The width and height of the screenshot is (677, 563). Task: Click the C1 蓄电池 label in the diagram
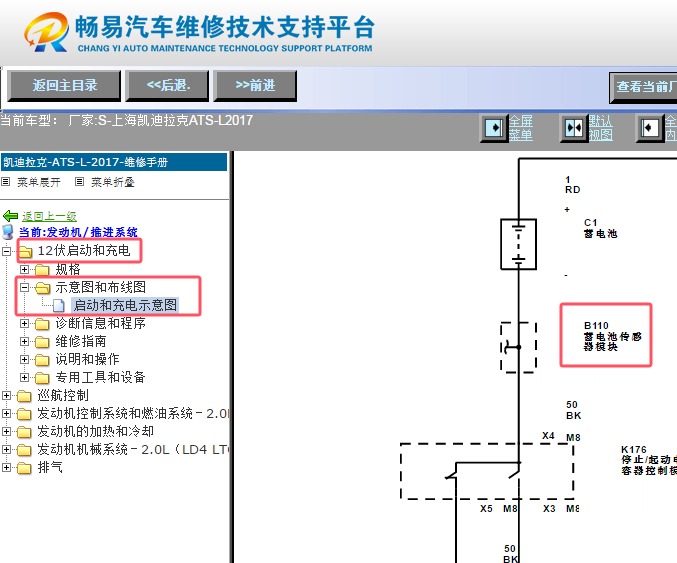(x=601, y=228)
